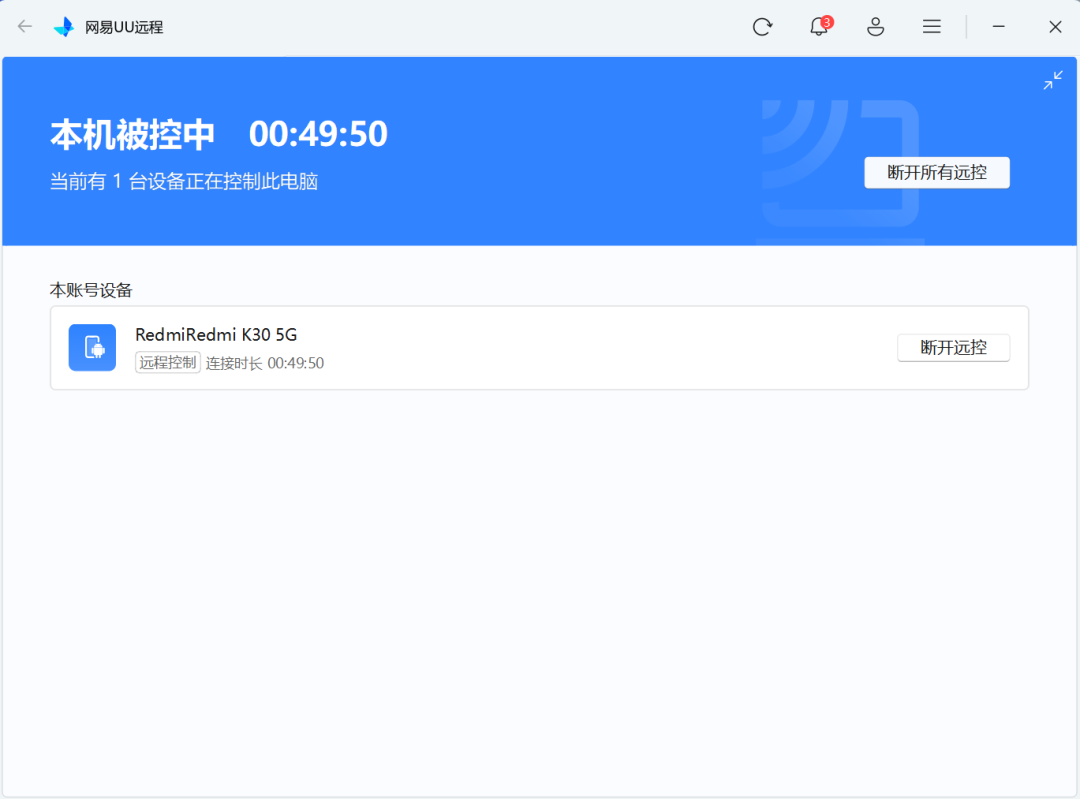Viewport: 1080px width, 799px height.
Task: Click the red notification badge showing 3
Action: [827, 19]
